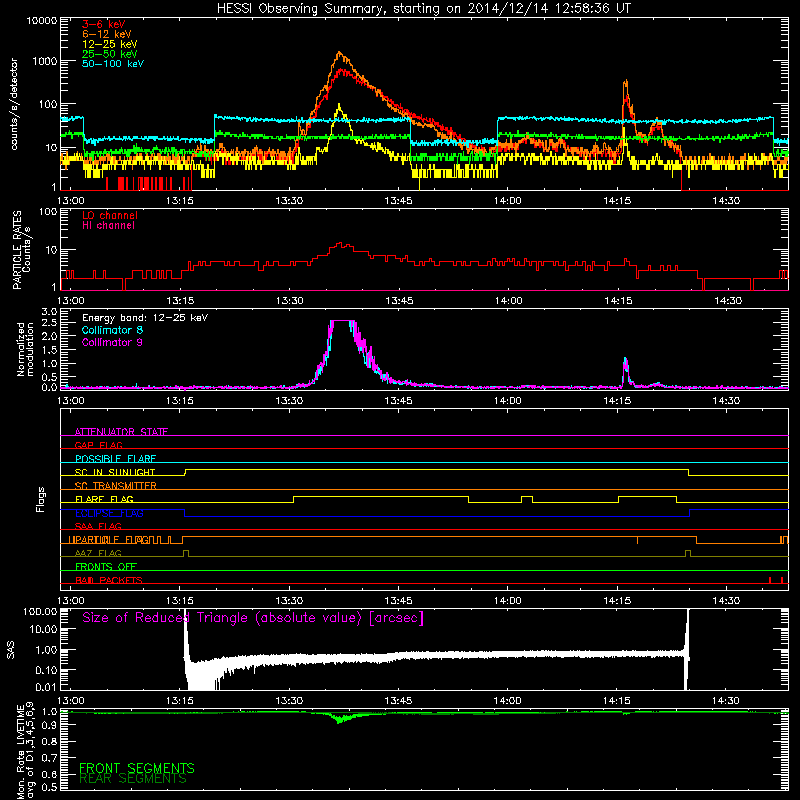Click the SC IN SUNLIGHT flag label

[115, 472]
